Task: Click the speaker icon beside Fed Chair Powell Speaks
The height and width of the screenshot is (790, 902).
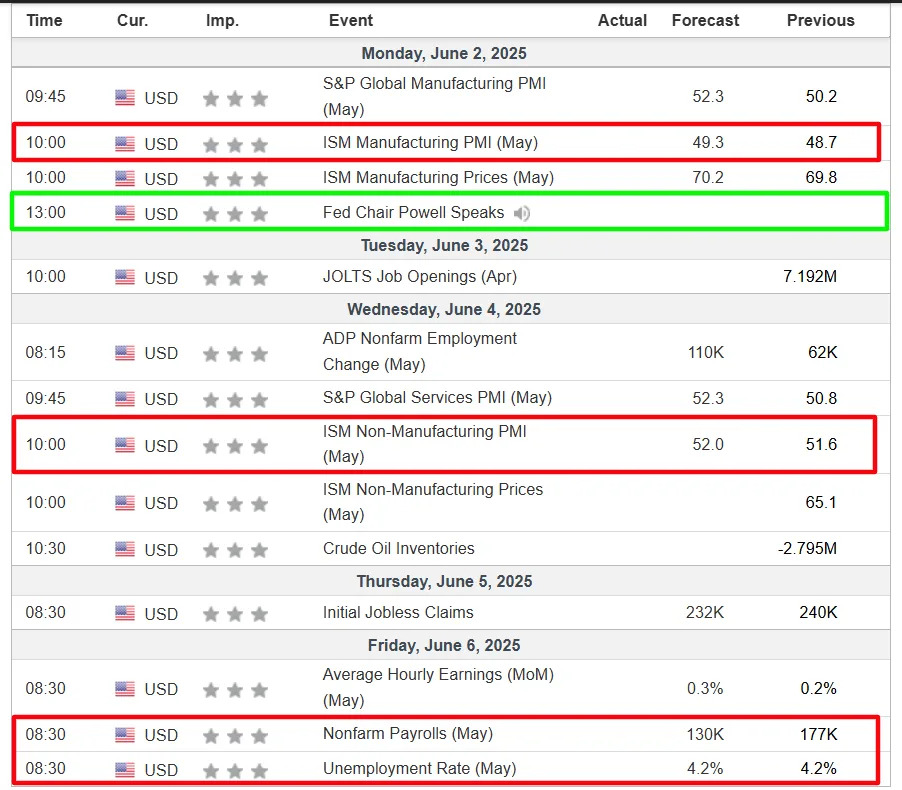Action: coord(522,213)
